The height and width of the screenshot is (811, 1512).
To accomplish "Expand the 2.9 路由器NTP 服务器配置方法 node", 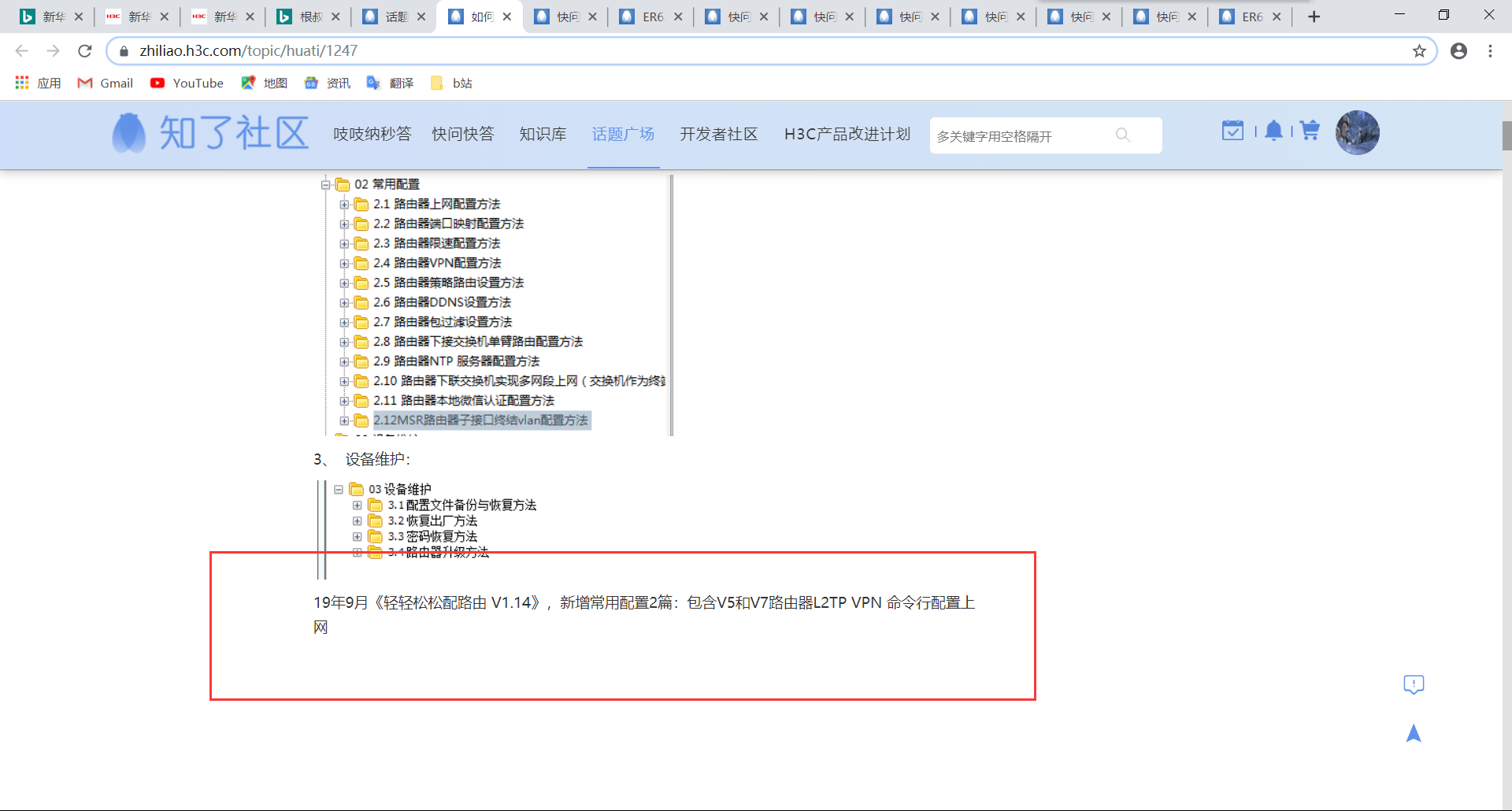I will (344, 362).
